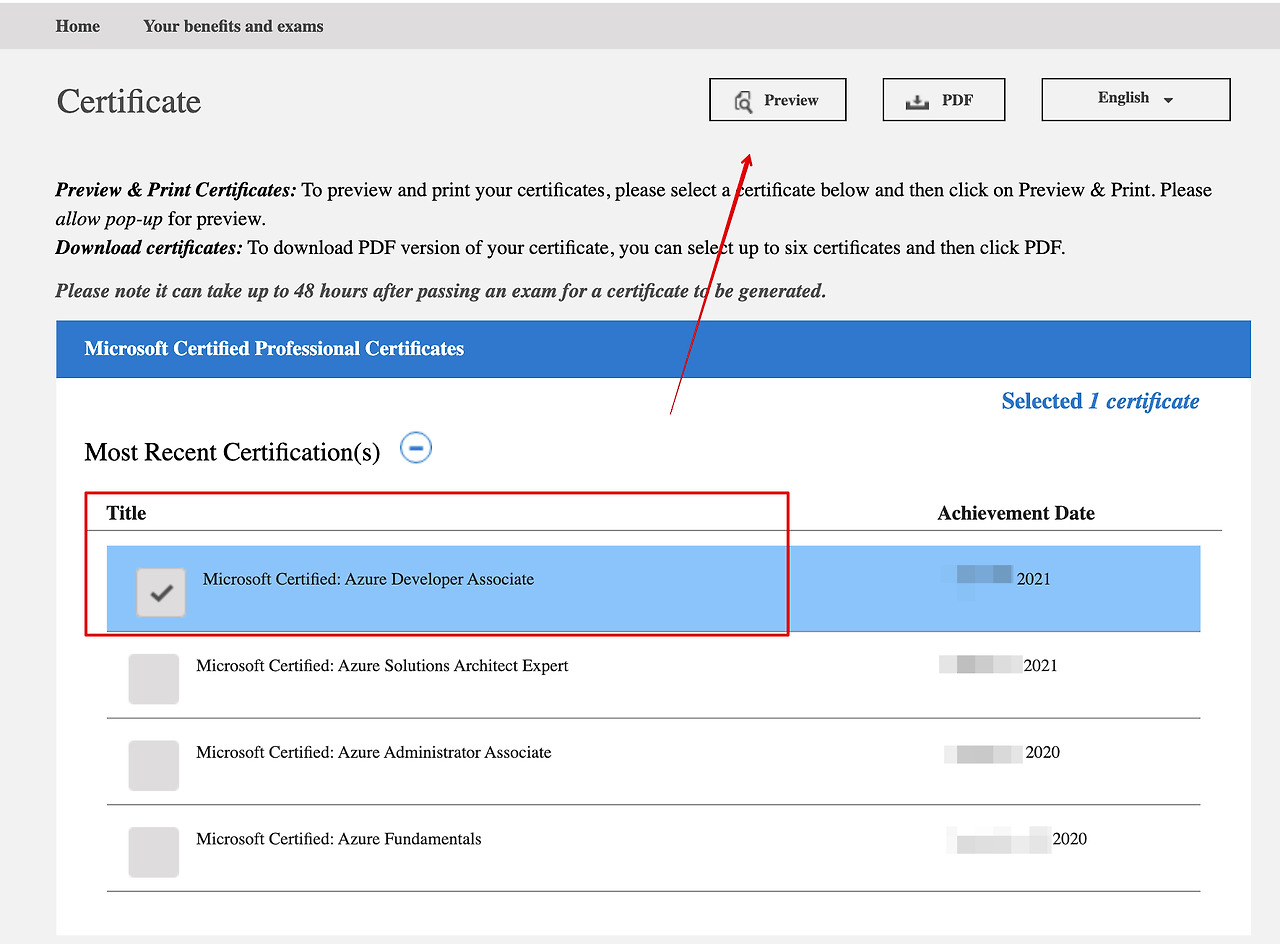Click the Download certificates instruction label
Screen dimensions: 1280x944
[149, 248]
